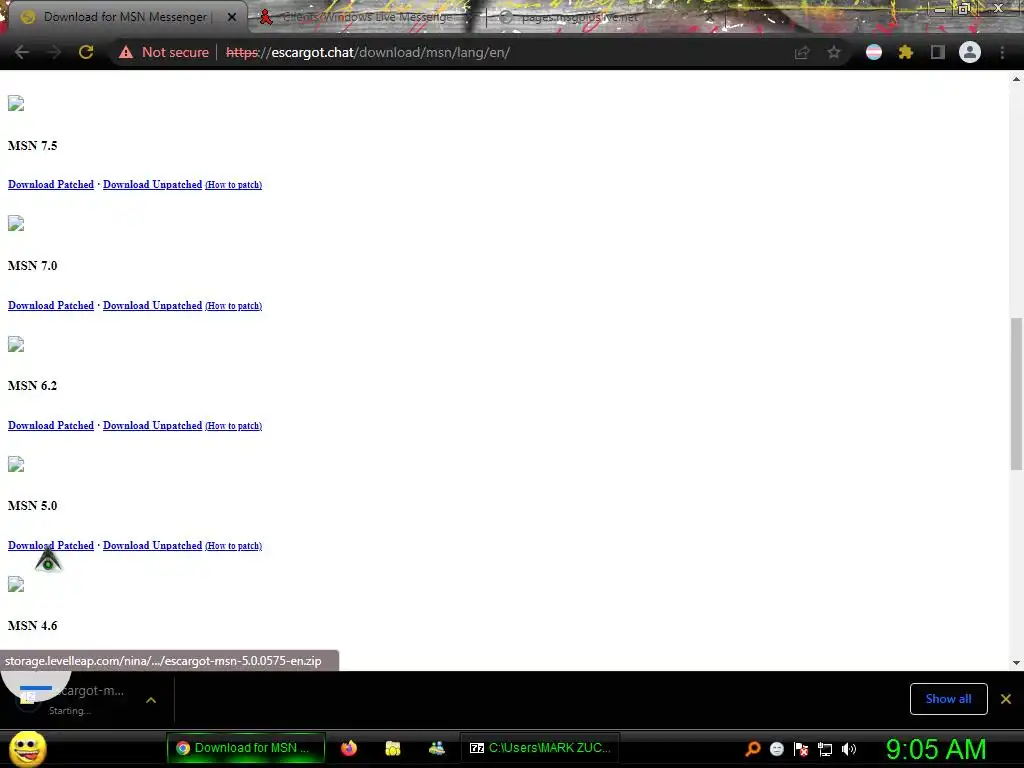This screenshot has width=1024, height=768.
Task: Reload the escargot.chat page
Action: [x=86, y=52]
